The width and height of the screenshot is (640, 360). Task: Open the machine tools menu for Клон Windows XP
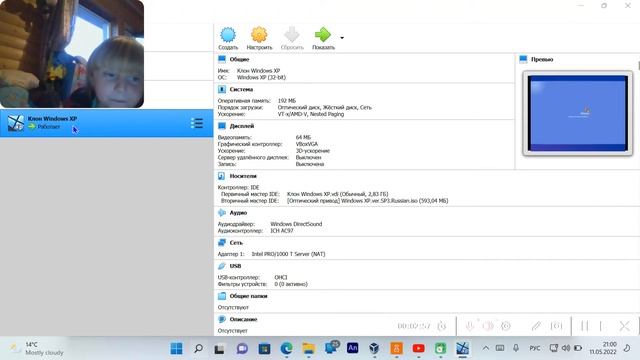[197, 123]
